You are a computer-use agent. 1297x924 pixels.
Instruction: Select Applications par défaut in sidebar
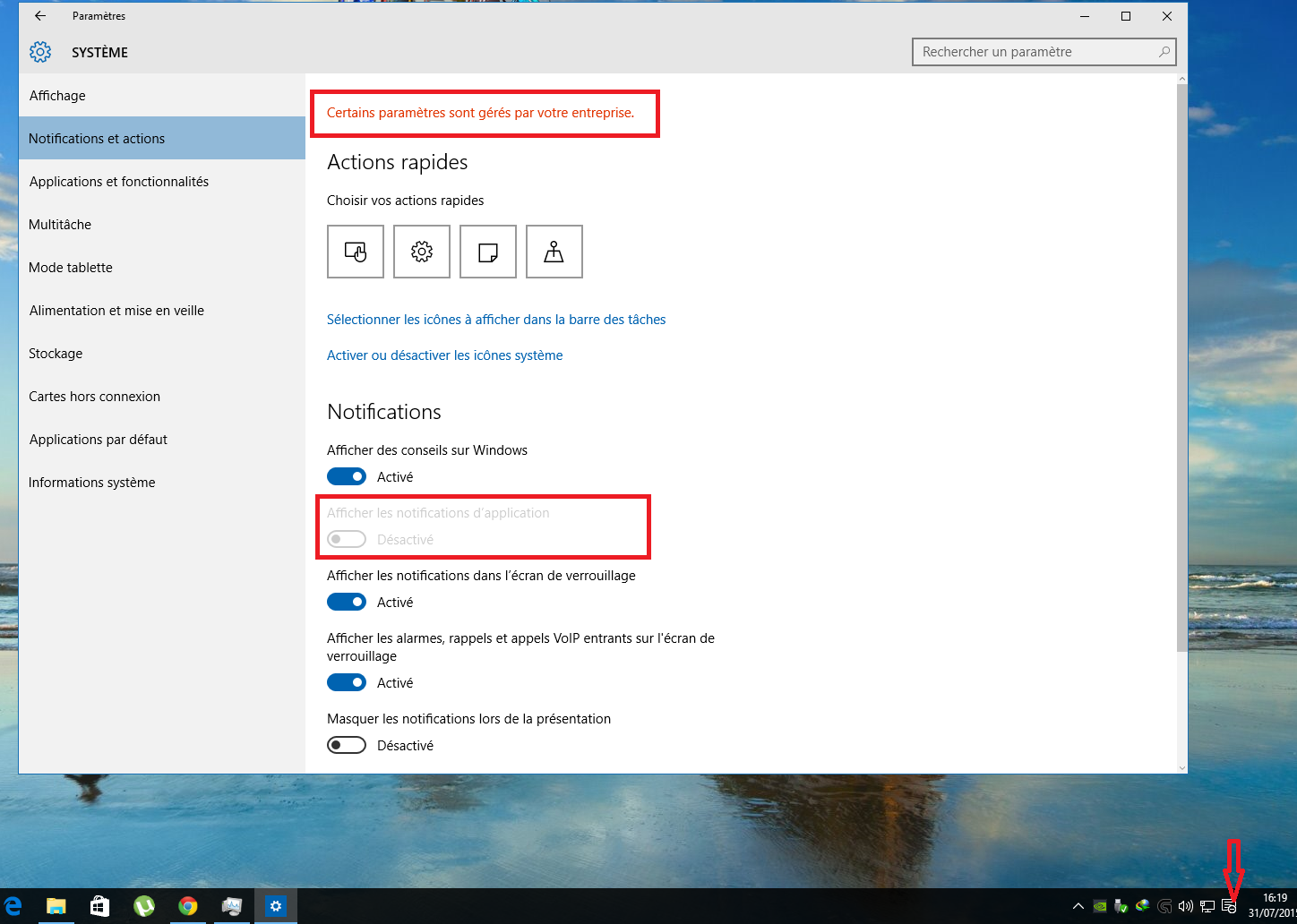(99, 440)
